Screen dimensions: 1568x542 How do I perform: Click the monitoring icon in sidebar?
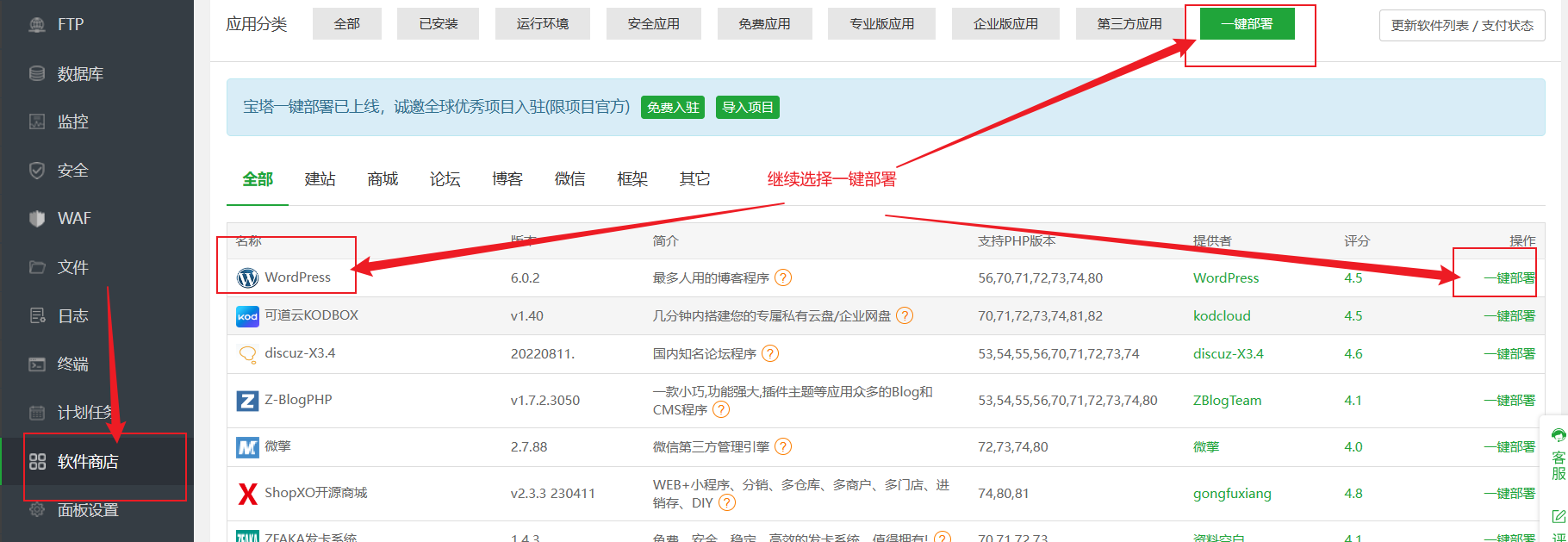[x=37, y=121]
